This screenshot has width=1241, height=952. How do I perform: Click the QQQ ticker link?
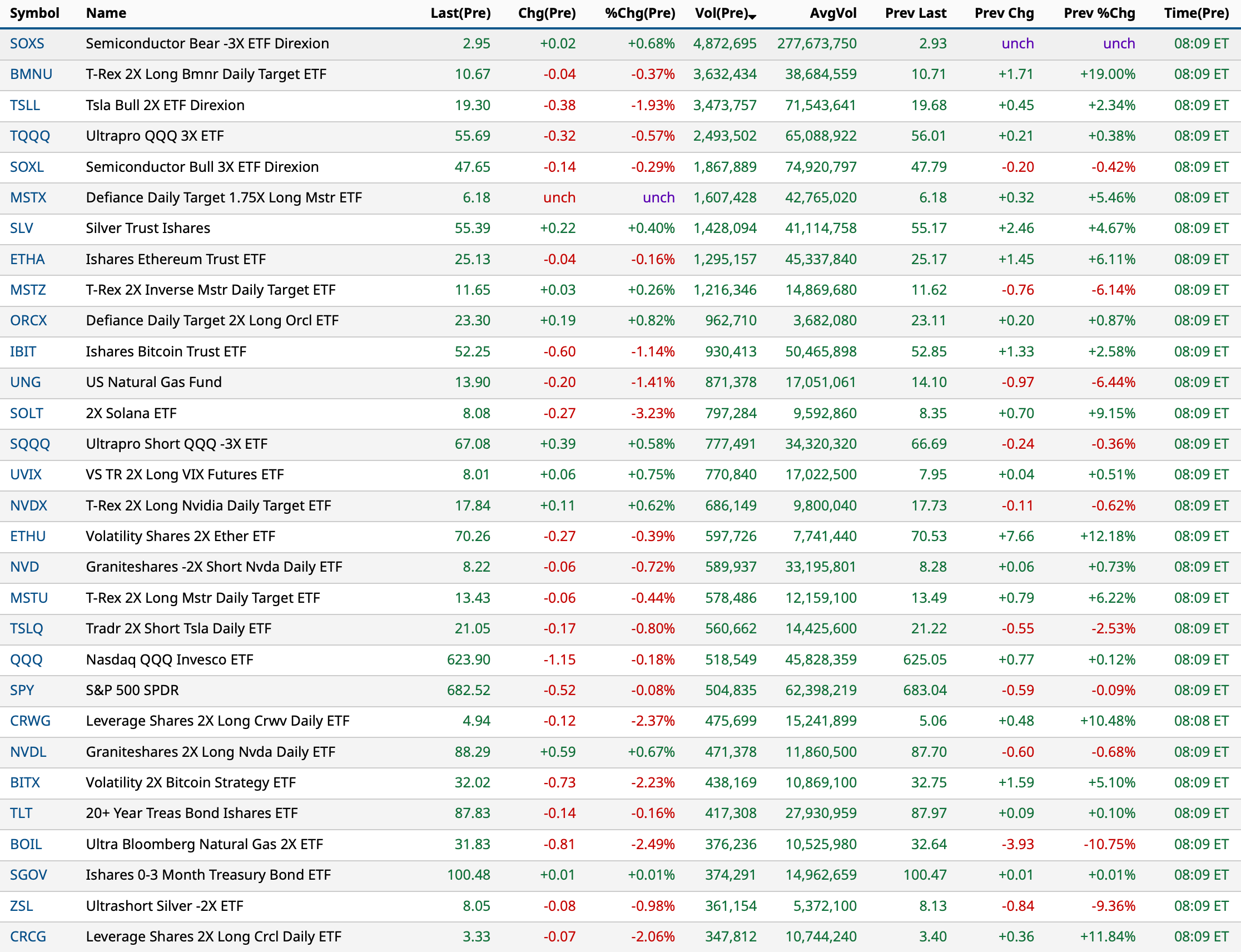[26, 660]
